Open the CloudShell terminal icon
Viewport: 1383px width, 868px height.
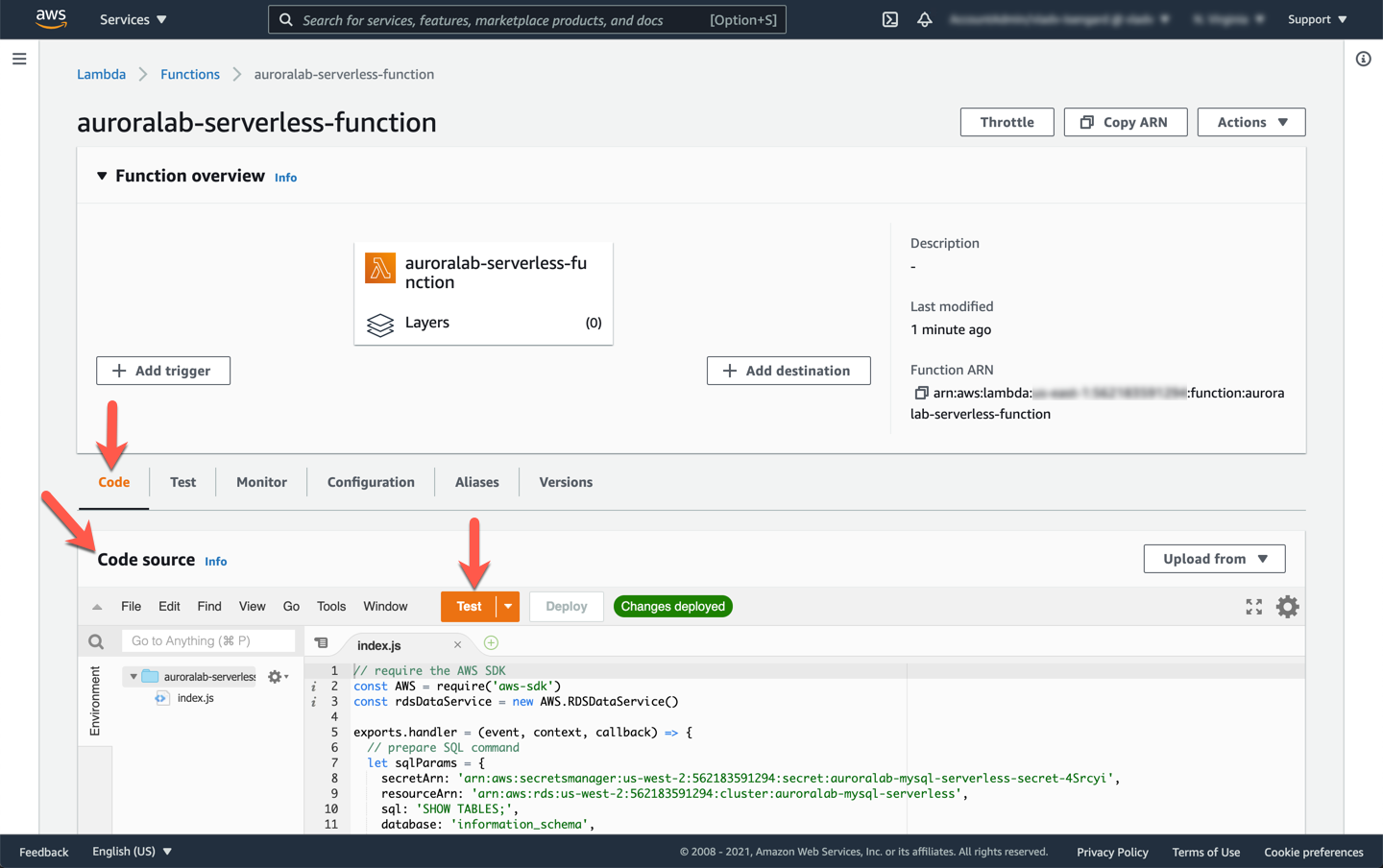point(890,19)
